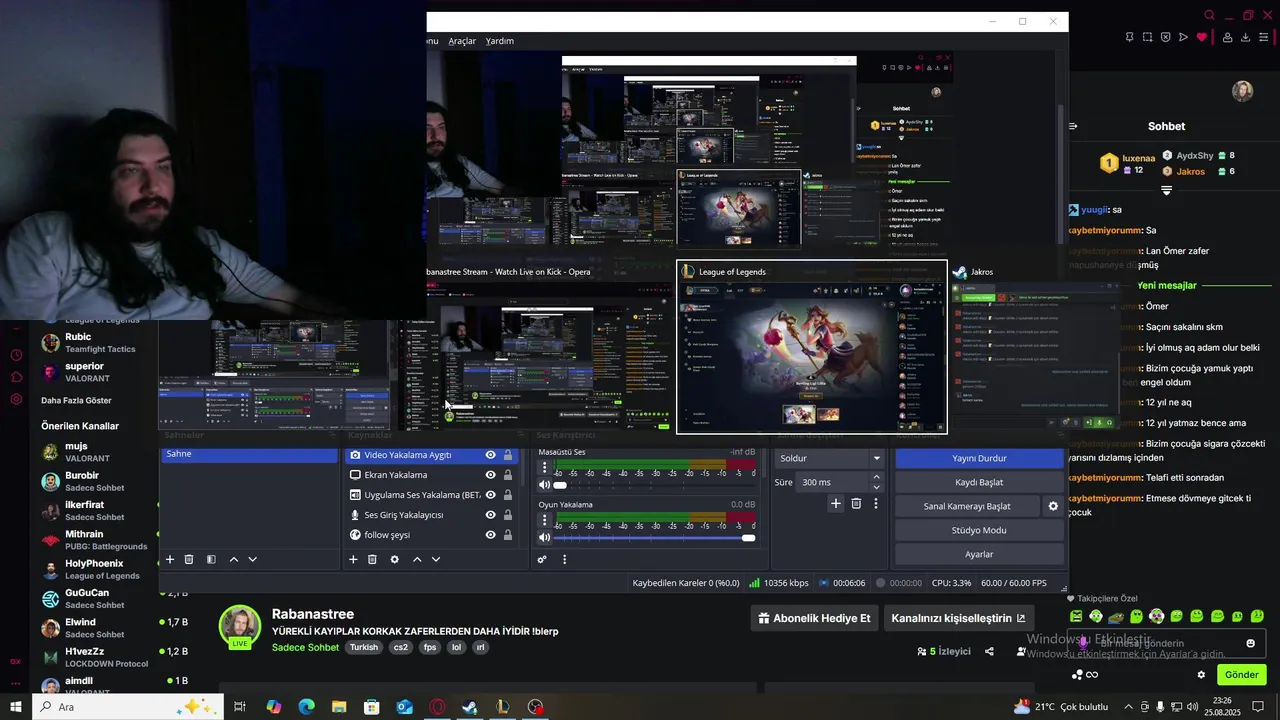Move the scene up in OBS
The image size is (1280, 720).
(x=234, y=560)
